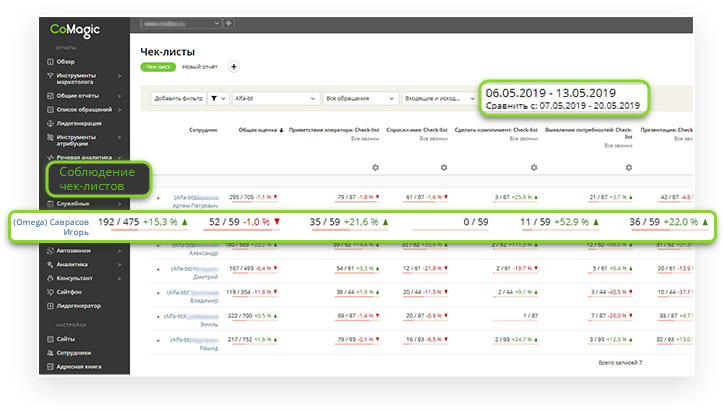Click the Добавить фильтр button
This screenshot has width=724, height=412.
[178, 98]
